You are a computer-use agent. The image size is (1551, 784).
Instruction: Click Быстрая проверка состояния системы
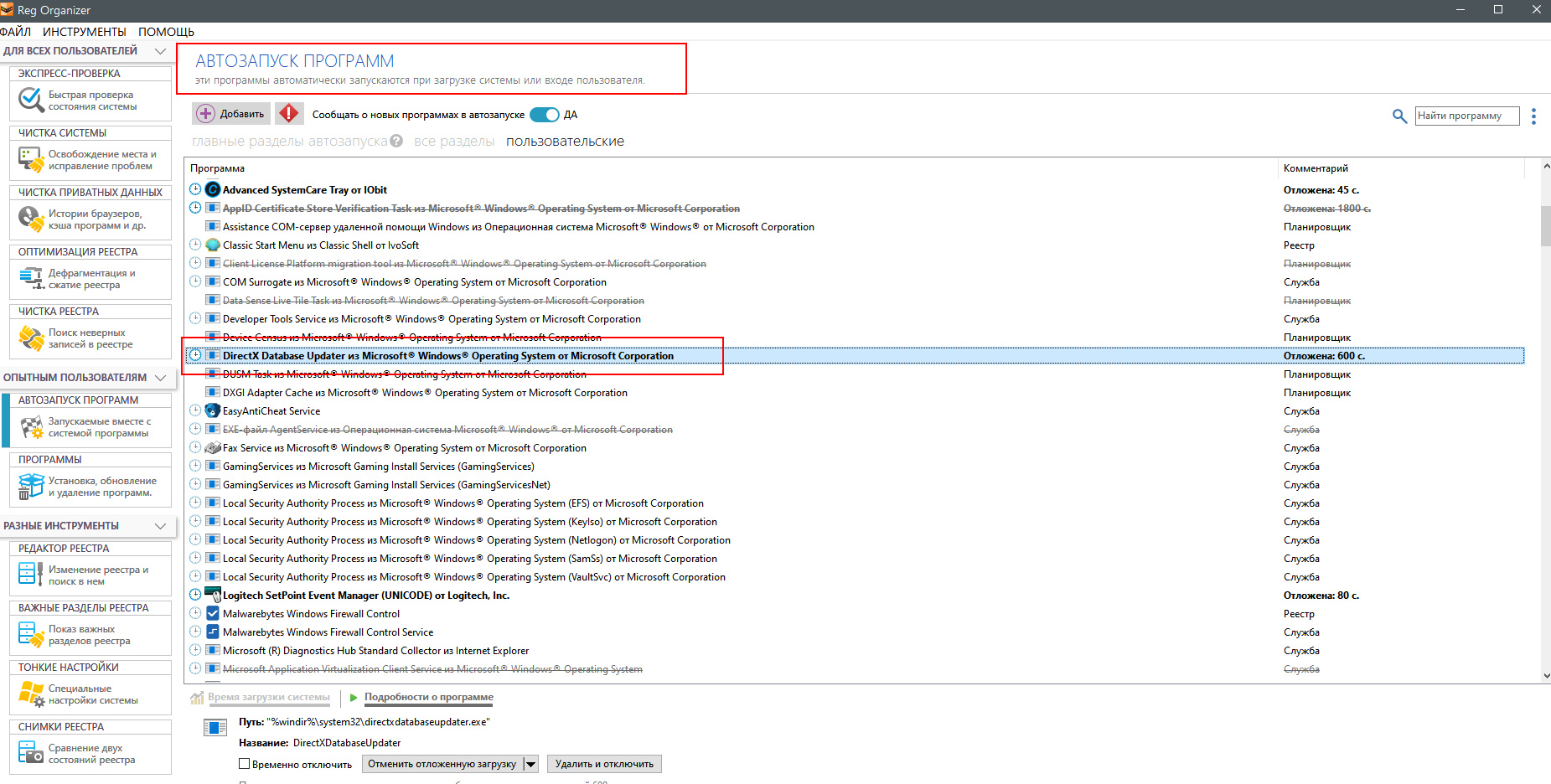click(92, 101)
